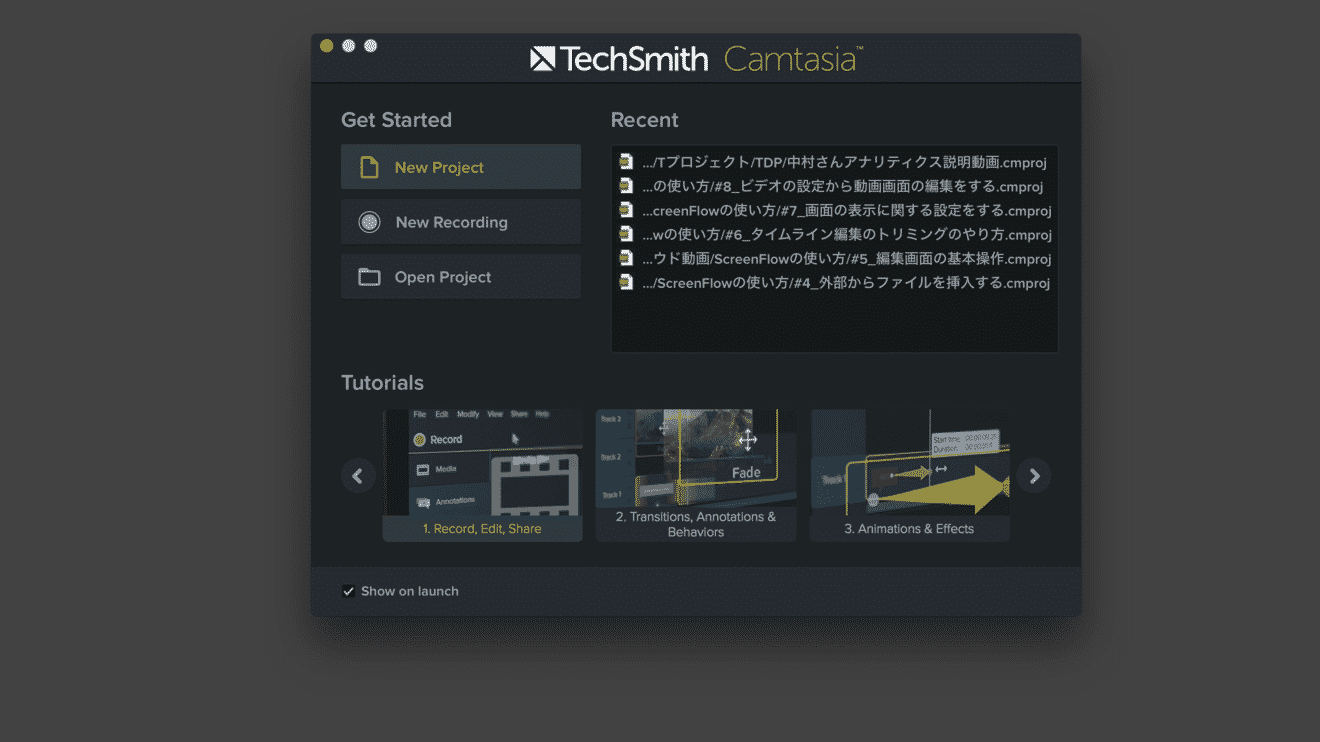Open Project from Get Started

461,277
